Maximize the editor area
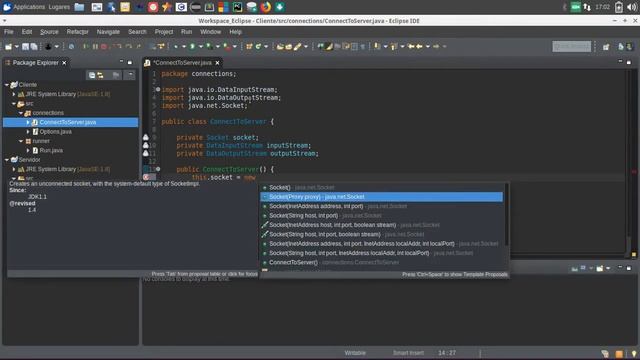This screenshot has height=360, width=640. click(x=629, y=62)
